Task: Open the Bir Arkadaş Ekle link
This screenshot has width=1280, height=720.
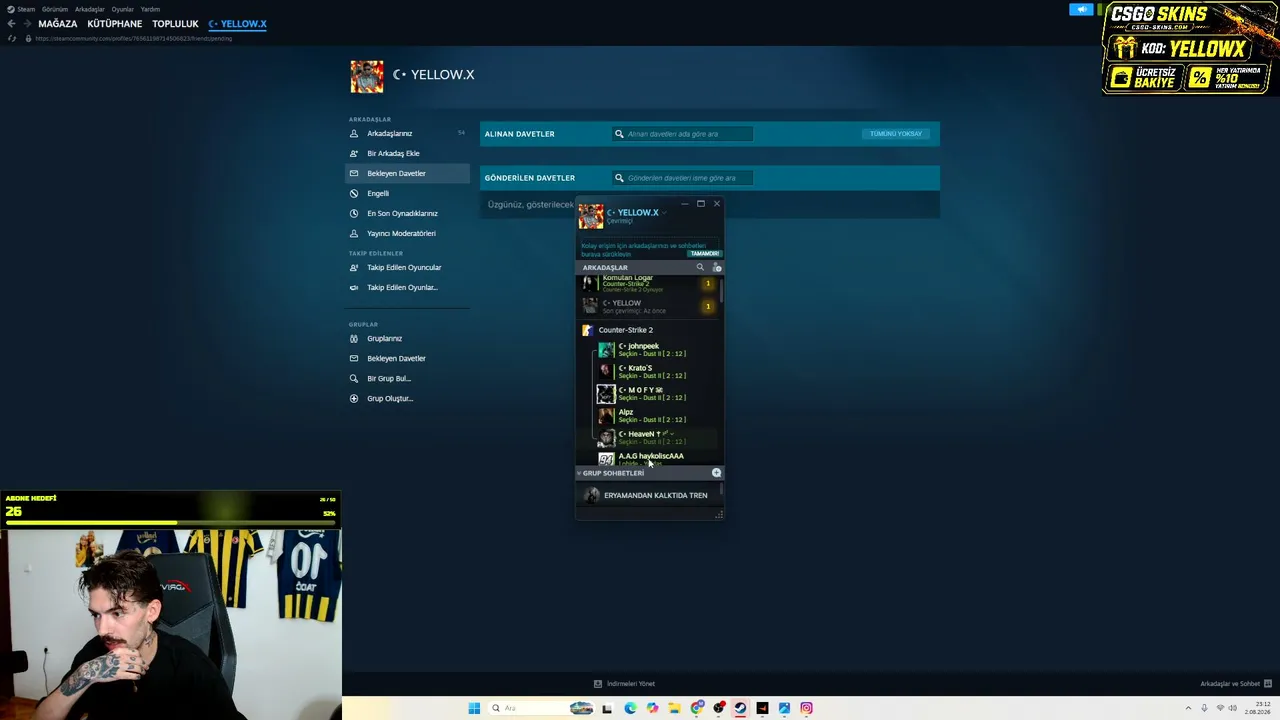Action: (x=393, y=153)
